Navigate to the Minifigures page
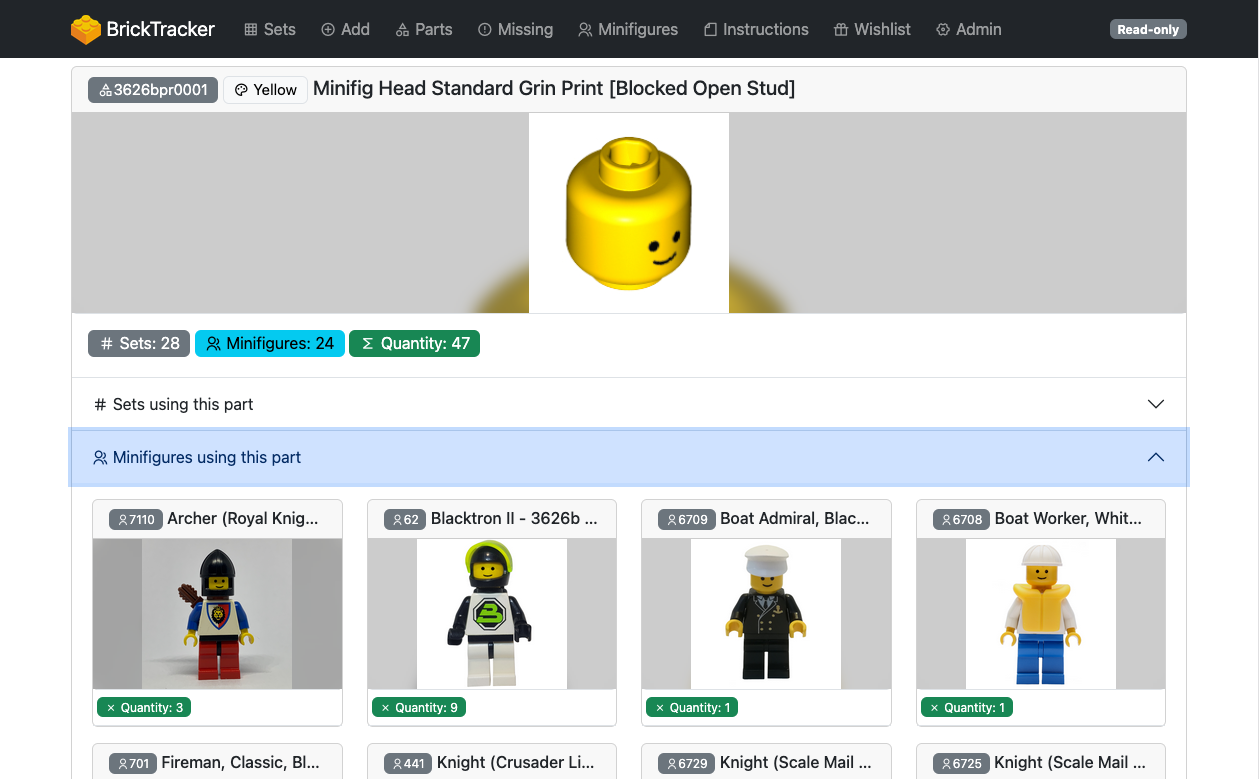 pos(628,29)
